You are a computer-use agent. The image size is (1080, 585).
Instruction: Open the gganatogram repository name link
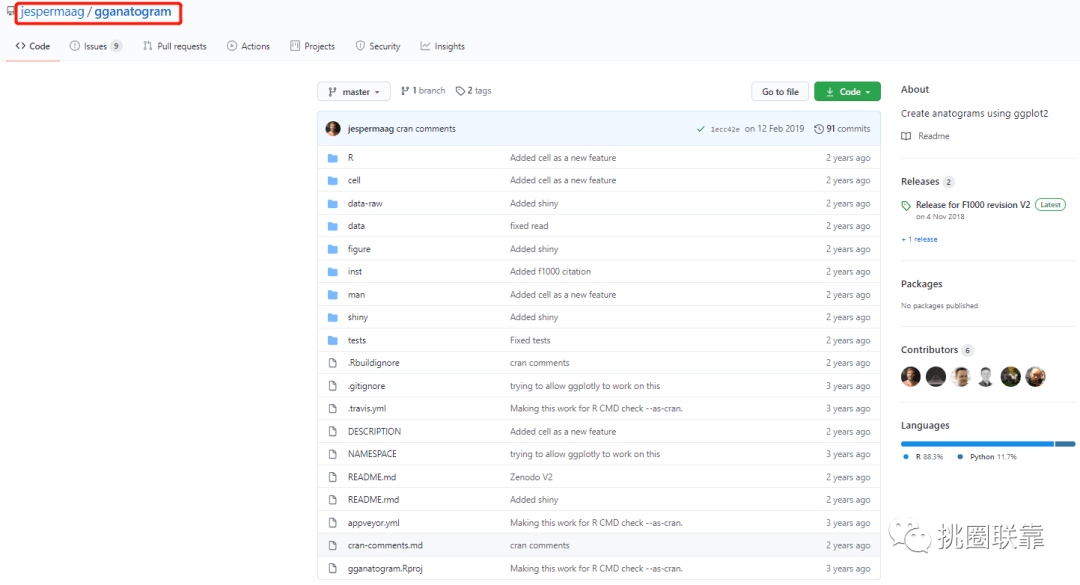132,12
